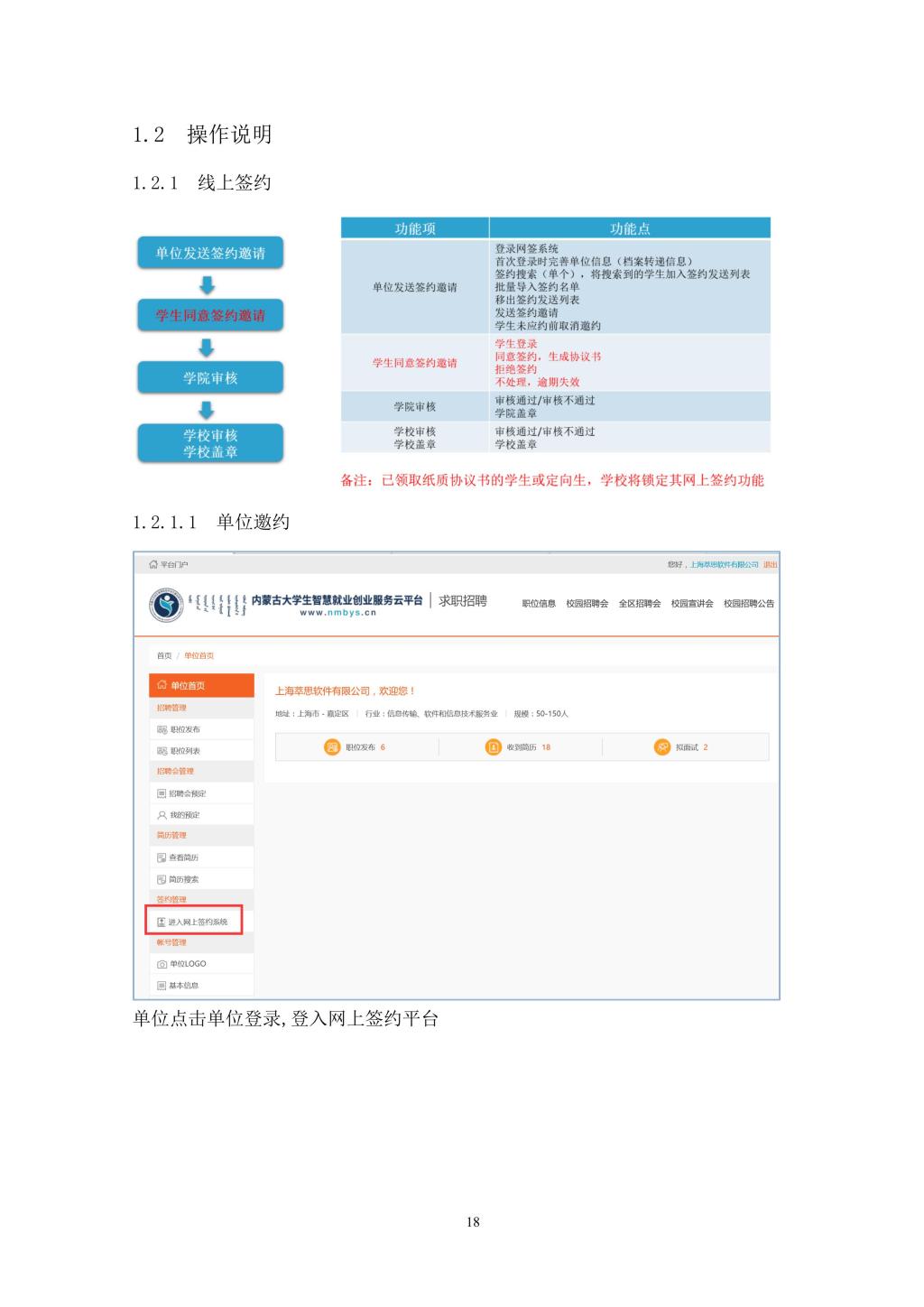Click the red 备注 note under the table
Viewport: 924px width, 1307px height.
click(552, 480)
